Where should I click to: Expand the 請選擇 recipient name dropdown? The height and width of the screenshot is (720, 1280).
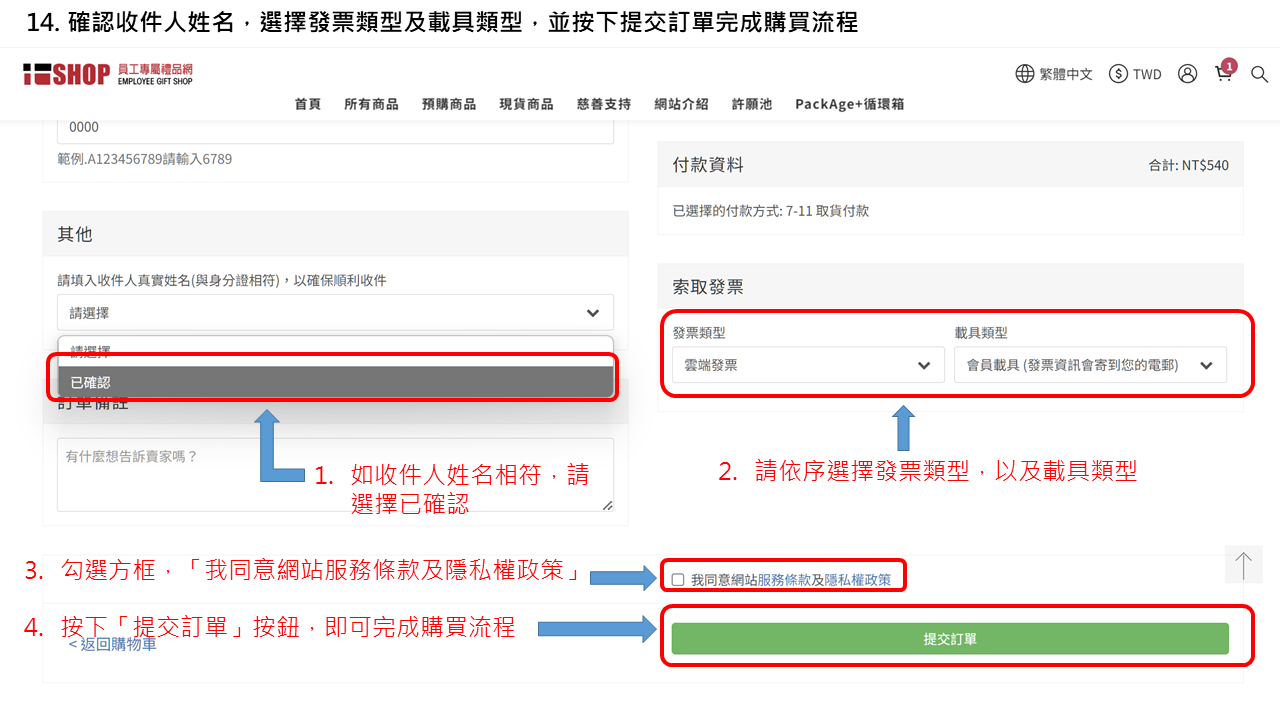(x=335, y=313)
